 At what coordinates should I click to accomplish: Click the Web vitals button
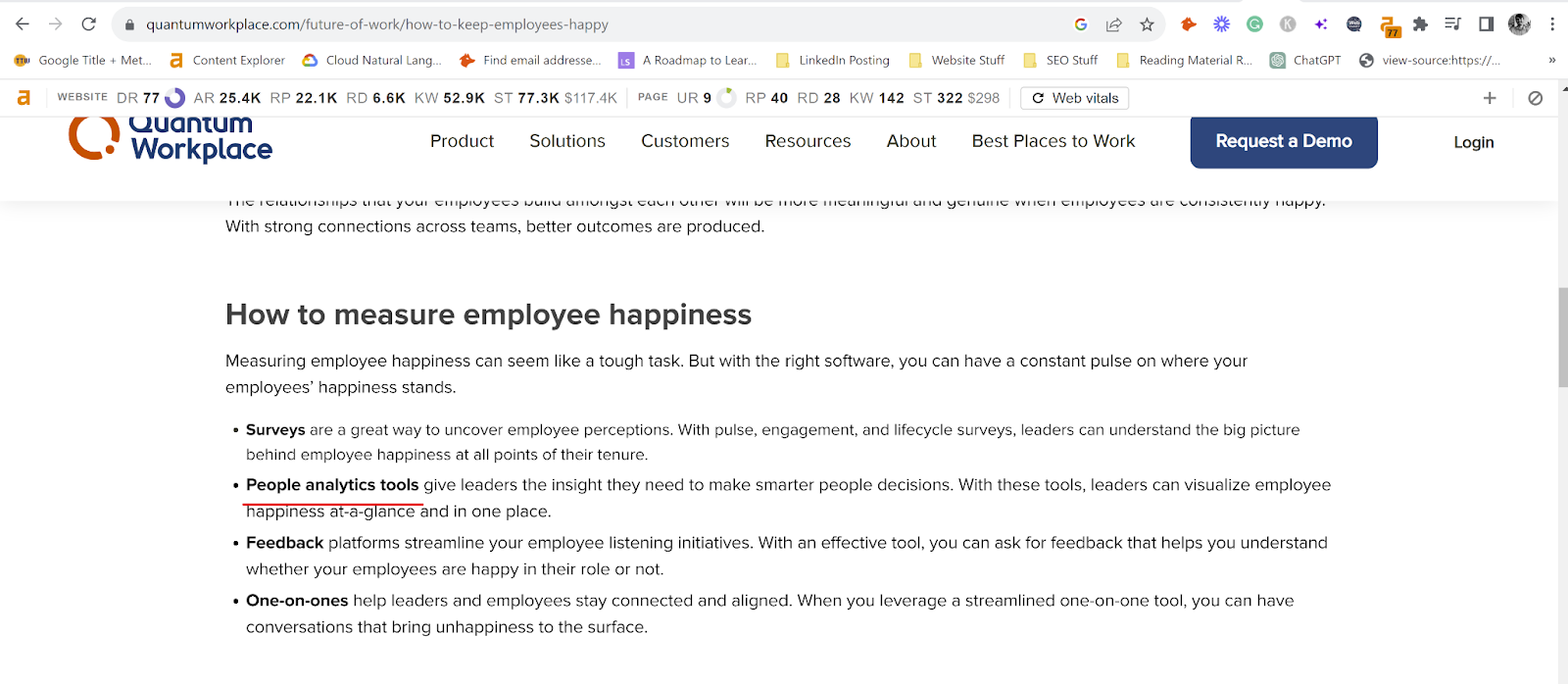click(1075, 98)
